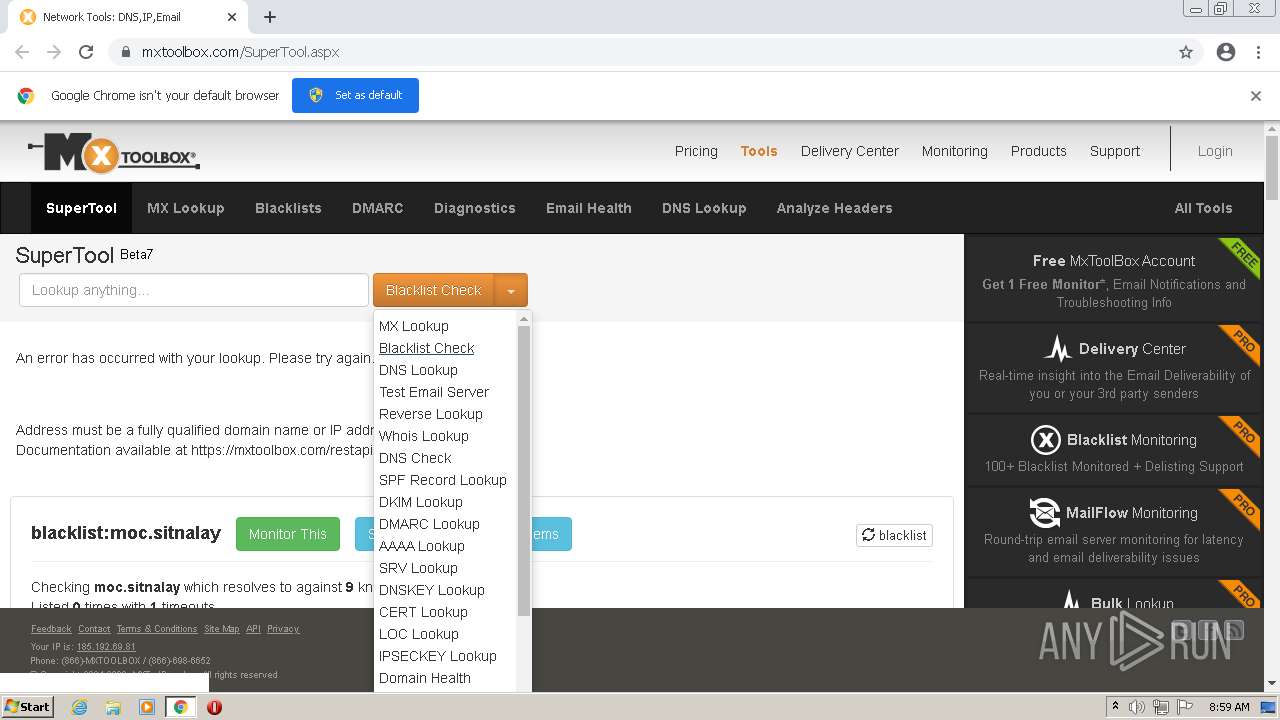Open the Site Map footer link

point(221,629)
